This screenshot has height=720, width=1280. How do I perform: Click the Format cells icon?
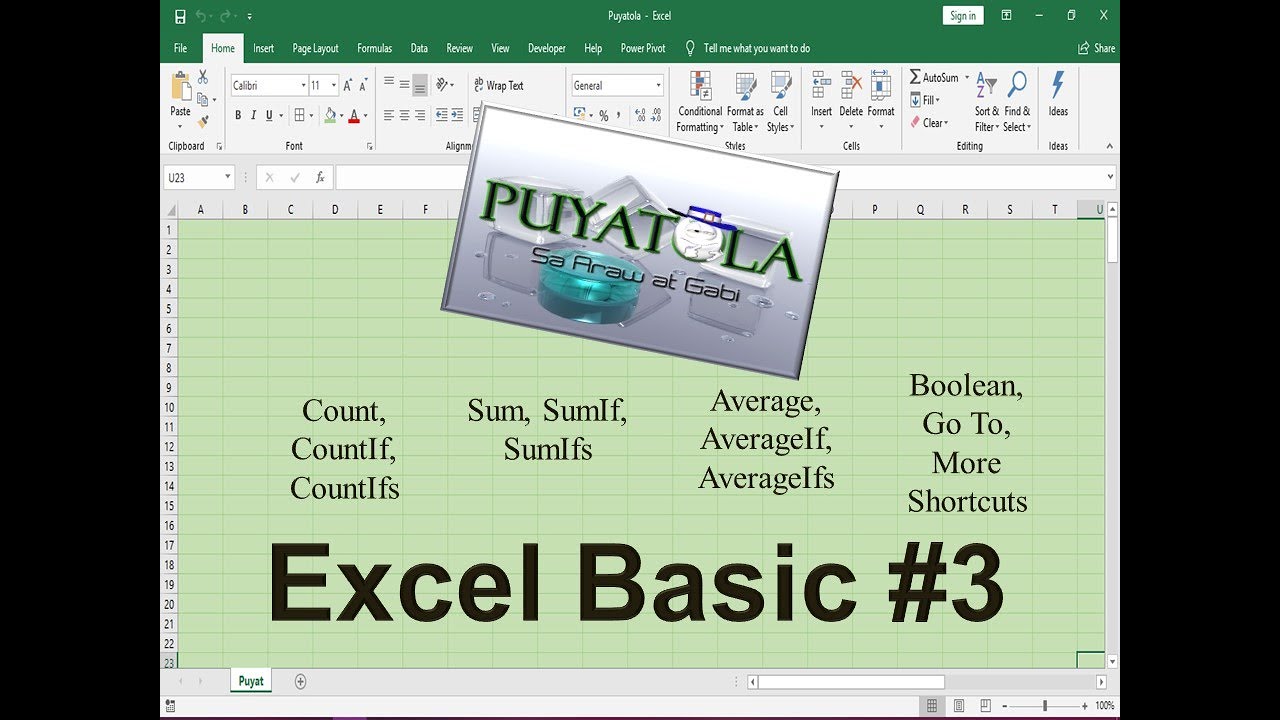(881, 84)
